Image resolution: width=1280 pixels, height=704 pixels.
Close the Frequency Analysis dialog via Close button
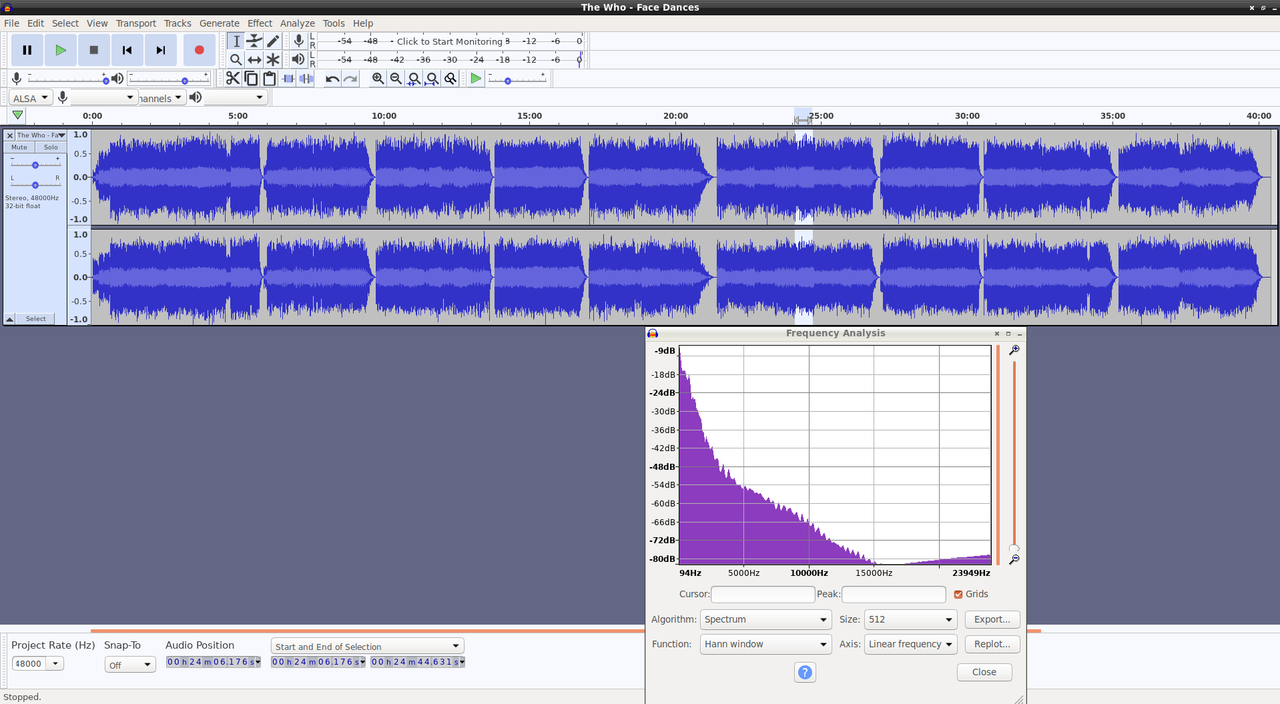(x=984, y=672)
